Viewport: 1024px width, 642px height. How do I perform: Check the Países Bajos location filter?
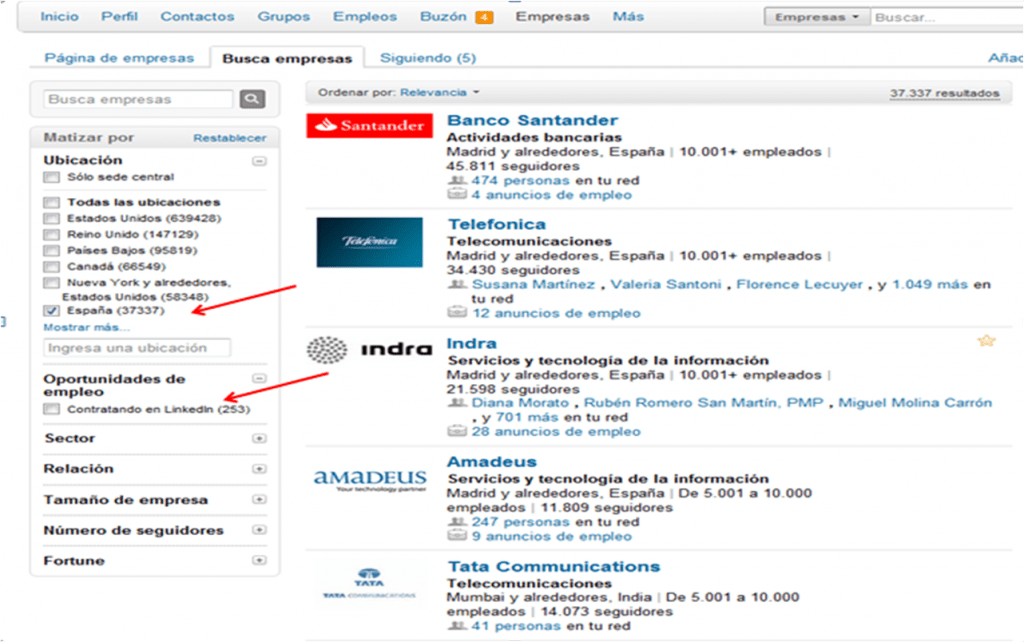tap(52, 250)
